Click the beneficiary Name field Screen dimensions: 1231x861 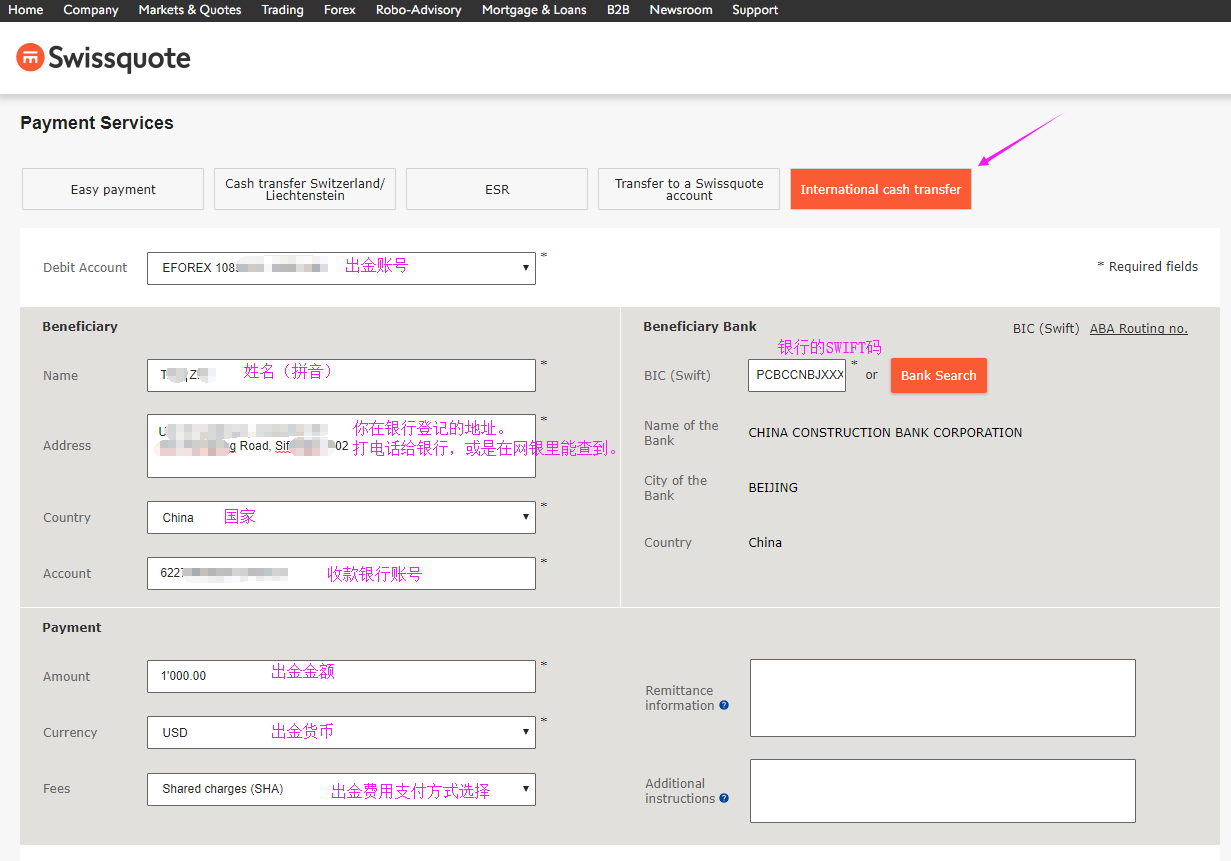pos(341,375)
